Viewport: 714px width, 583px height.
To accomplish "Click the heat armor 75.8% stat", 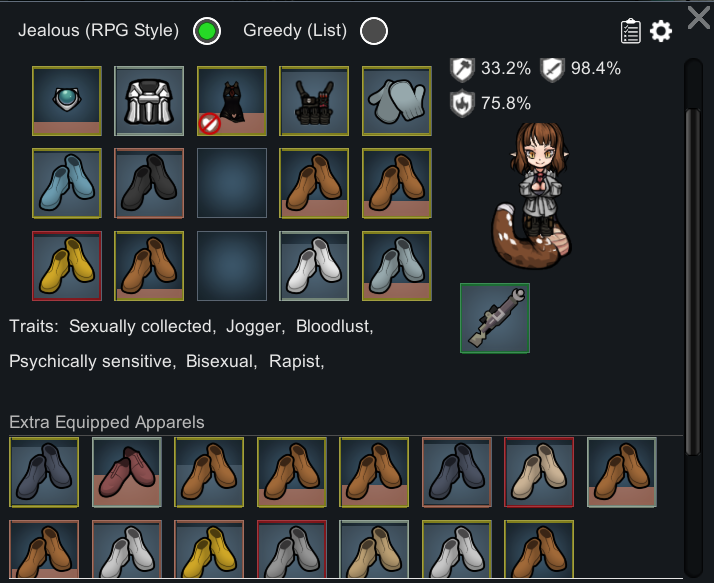I will (490, 104).
